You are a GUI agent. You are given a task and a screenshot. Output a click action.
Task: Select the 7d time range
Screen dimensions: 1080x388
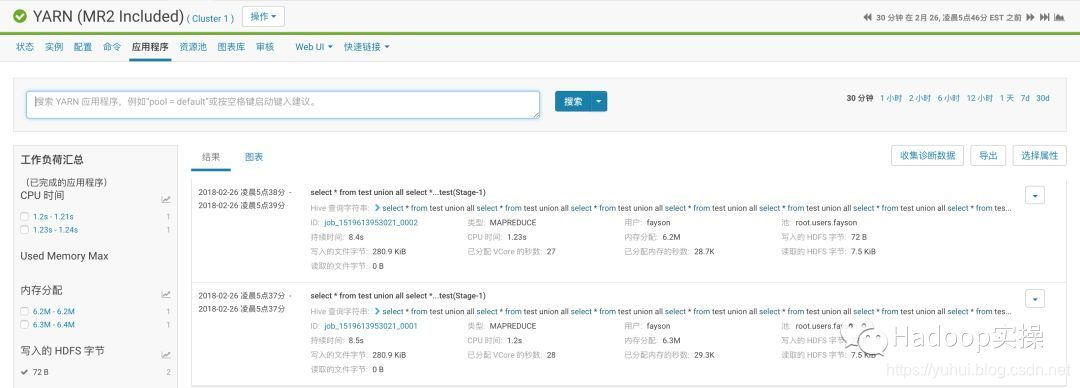pyautogui.click(x=1025, y=99)
